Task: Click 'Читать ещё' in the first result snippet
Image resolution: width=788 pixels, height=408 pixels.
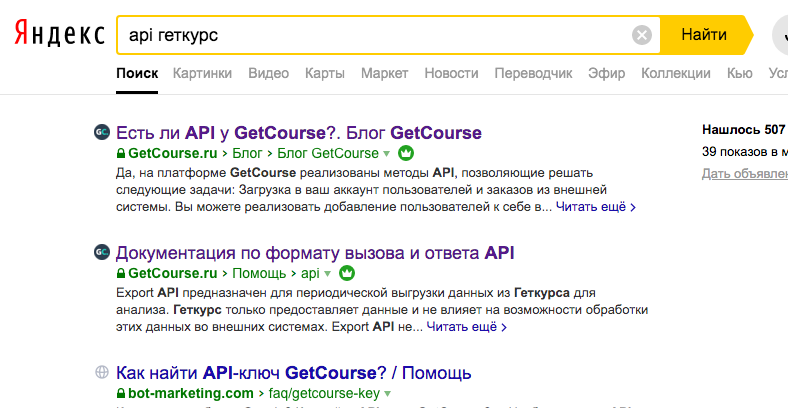Action: point(596,207)
